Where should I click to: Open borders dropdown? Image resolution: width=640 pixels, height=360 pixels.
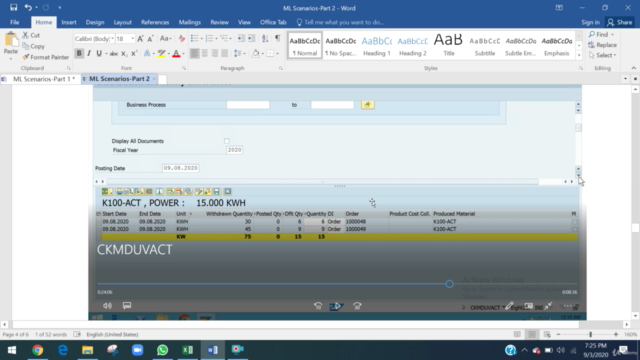(x=277, y=53)
